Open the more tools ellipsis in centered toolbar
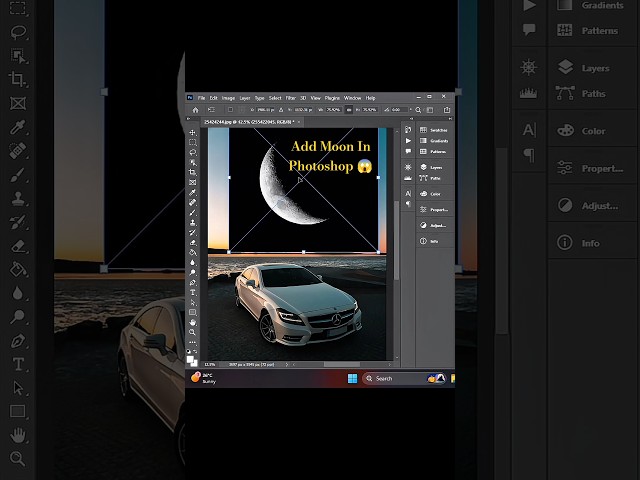This screenshot has height=480, width=640. click(x=193, y=342)
